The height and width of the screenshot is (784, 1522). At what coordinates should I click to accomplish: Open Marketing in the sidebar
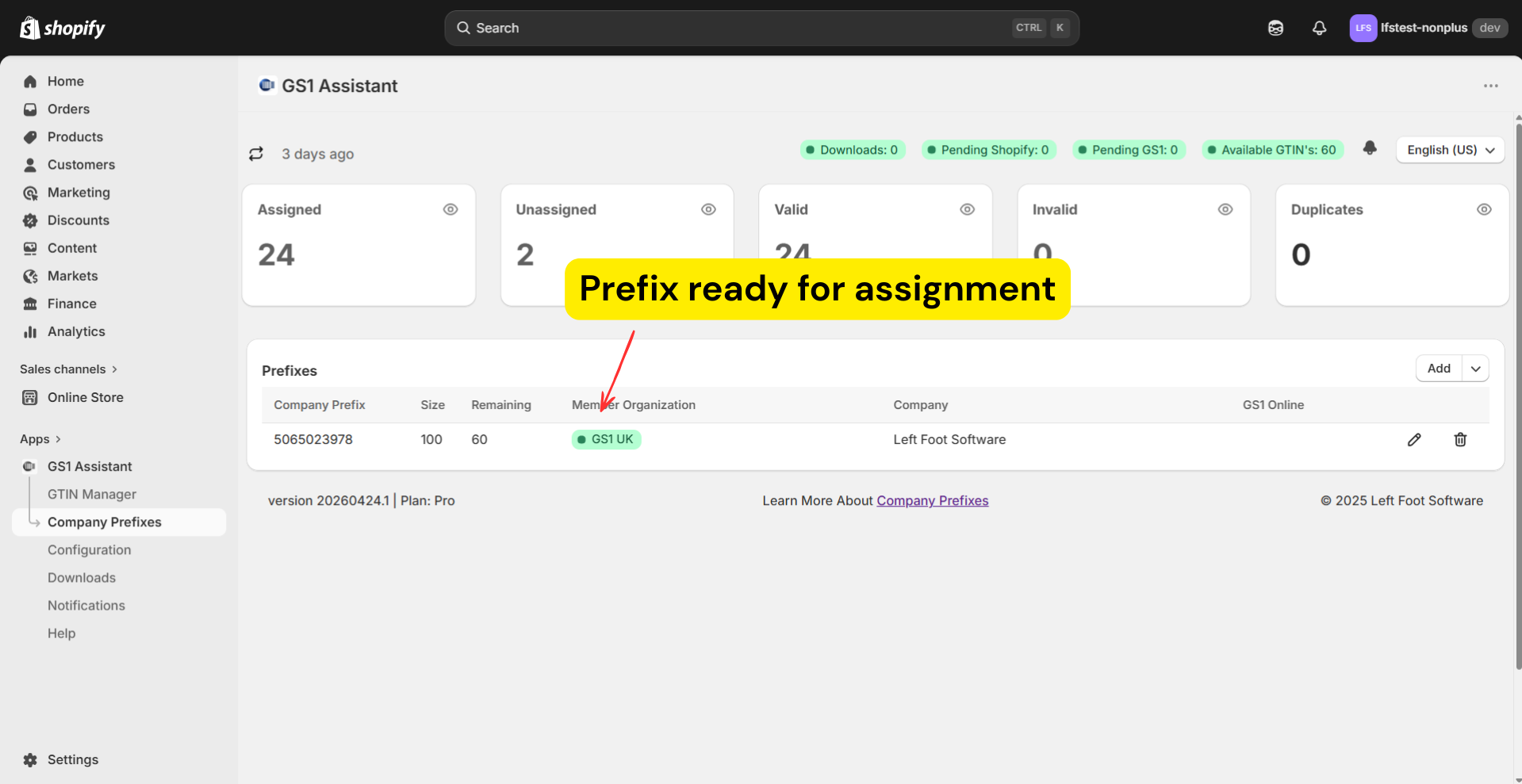79,192
